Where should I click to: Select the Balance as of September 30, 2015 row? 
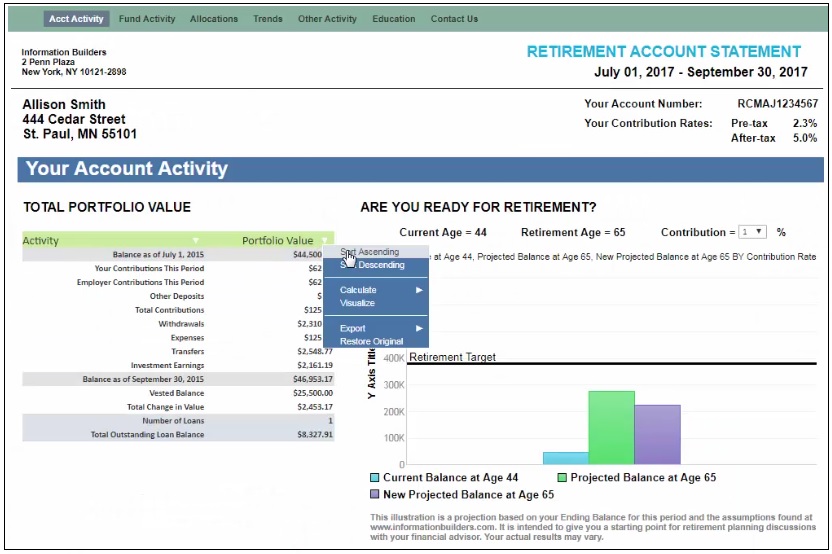pyautogui.click(x=178, y=379)
